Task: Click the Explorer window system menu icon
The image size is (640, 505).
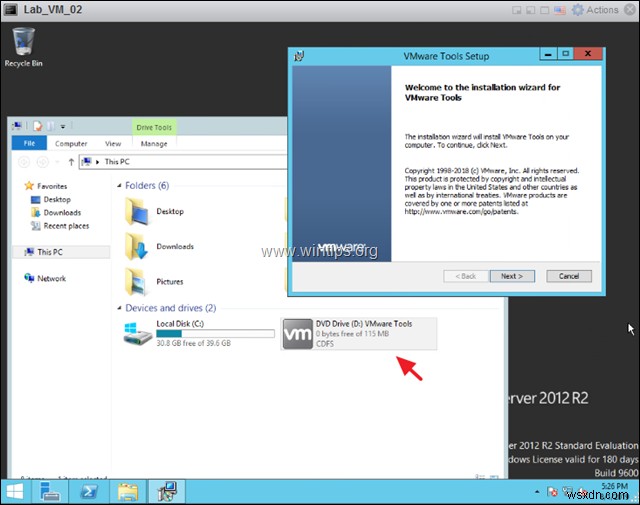Action: coord(17,126)
